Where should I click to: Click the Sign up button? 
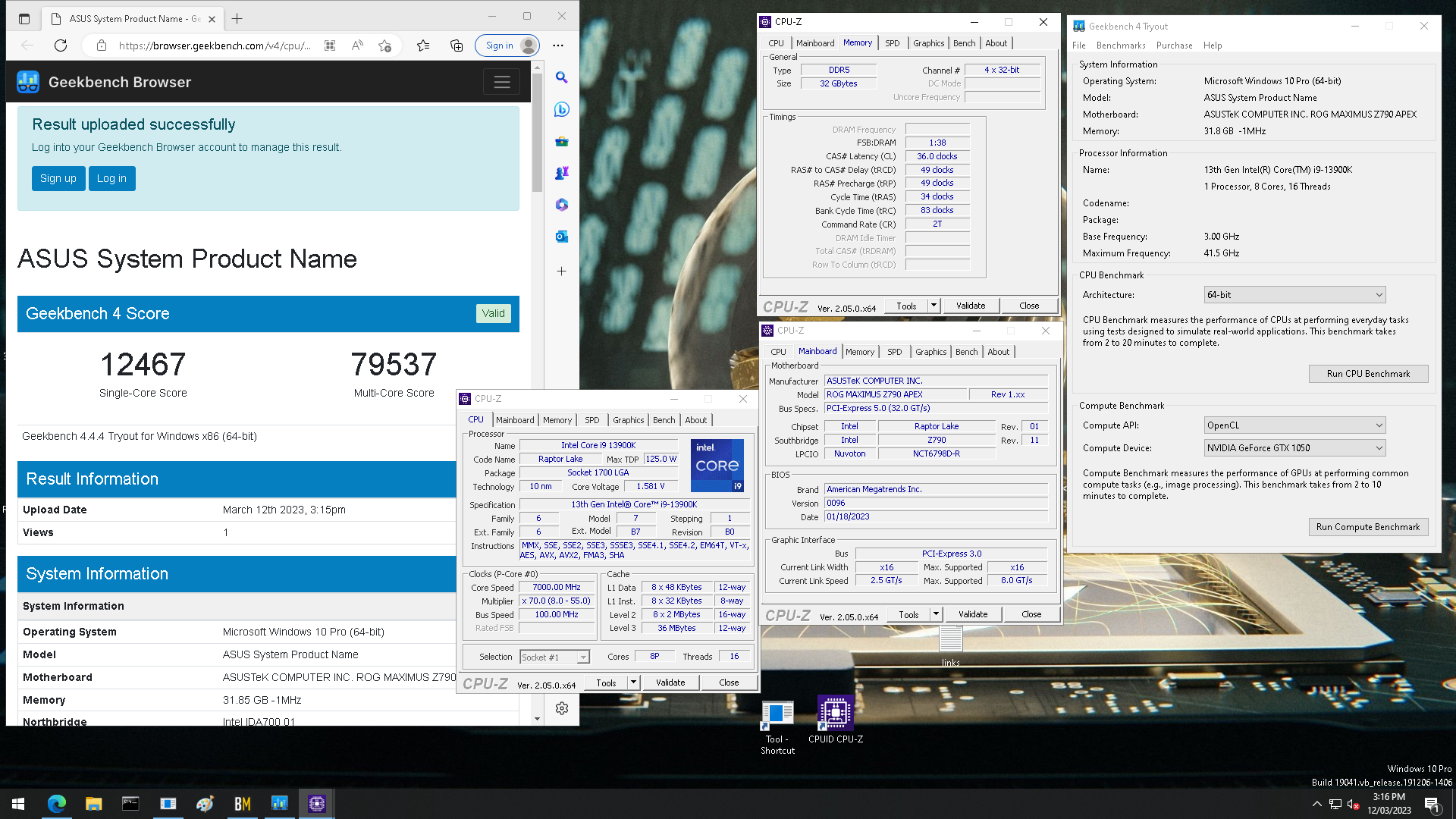58,178
